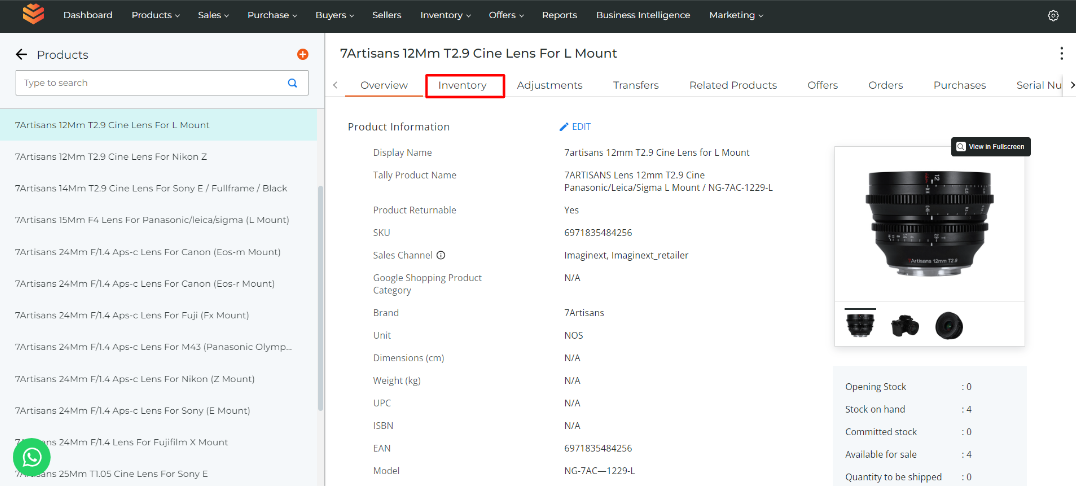1076x487 pixels.
Task: Select the camera-mounted lens thumbnail
Action: [x=905, y=325]
